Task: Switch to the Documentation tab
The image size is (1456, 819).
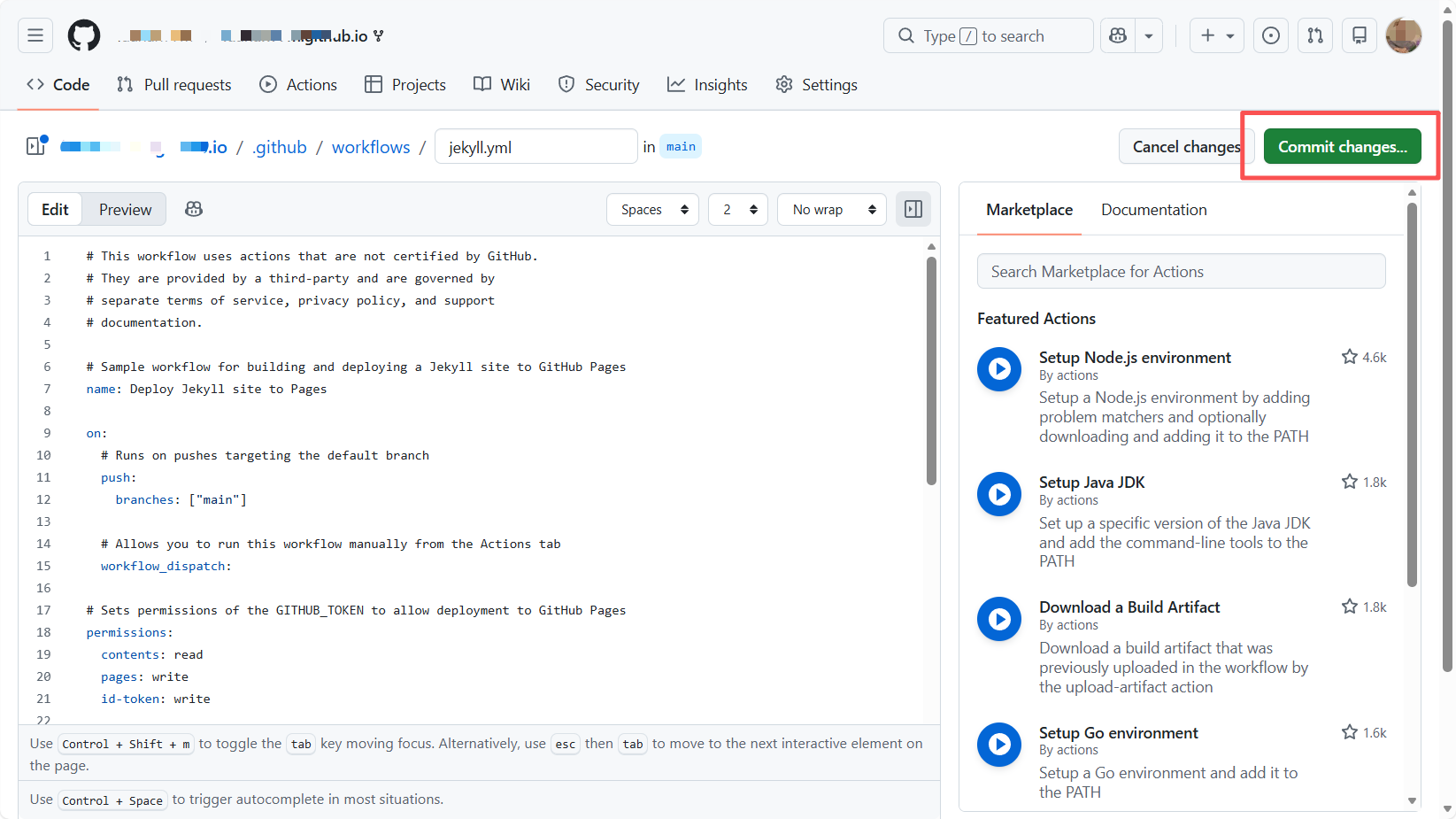Action: (1153, 210)
